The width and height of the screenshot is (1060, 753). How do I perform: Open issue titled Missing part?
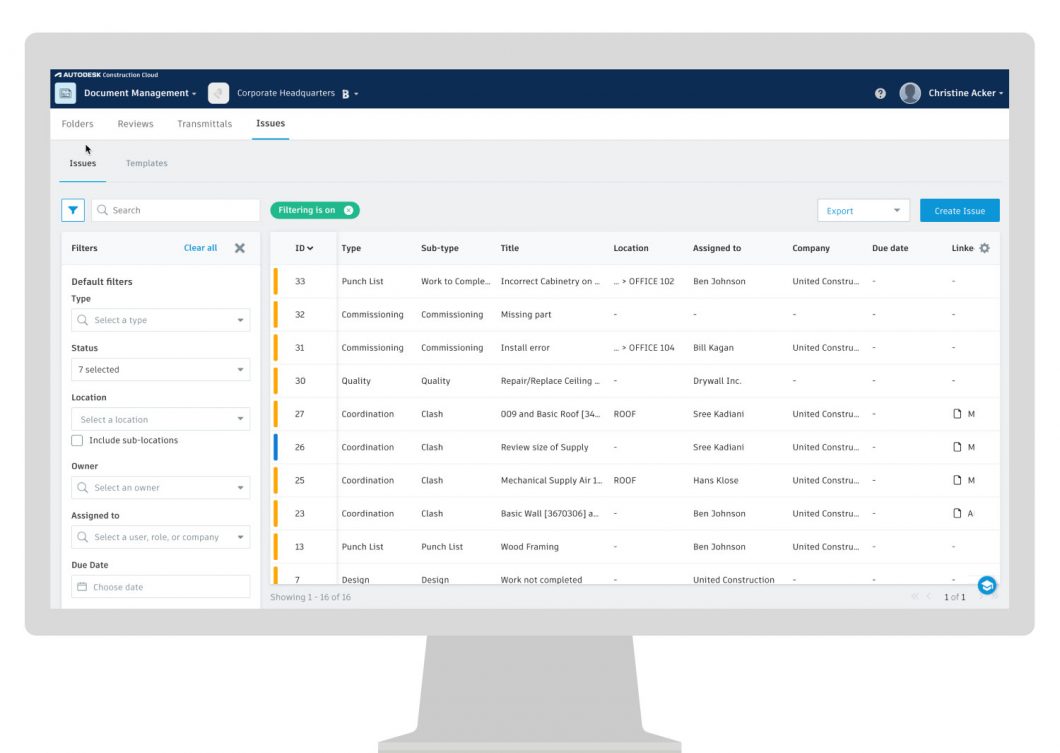[x=526, y=314]
